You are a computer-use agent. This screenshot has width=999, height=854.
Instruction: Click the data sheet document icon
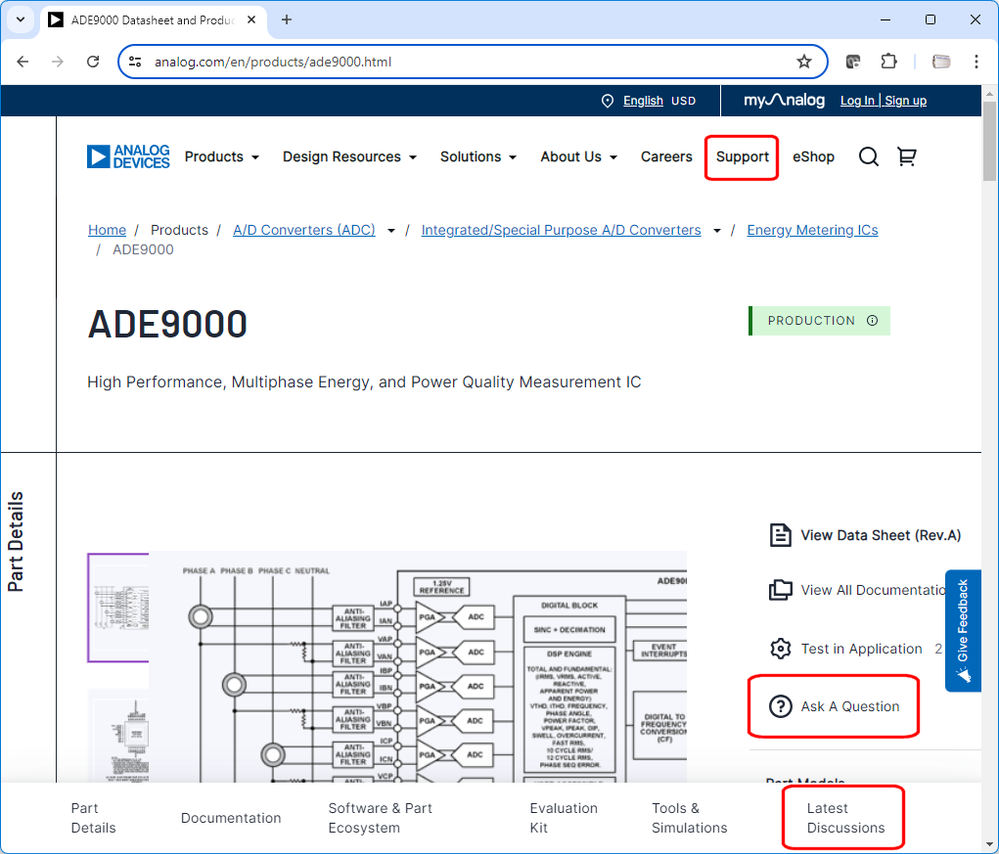[780, 535]
